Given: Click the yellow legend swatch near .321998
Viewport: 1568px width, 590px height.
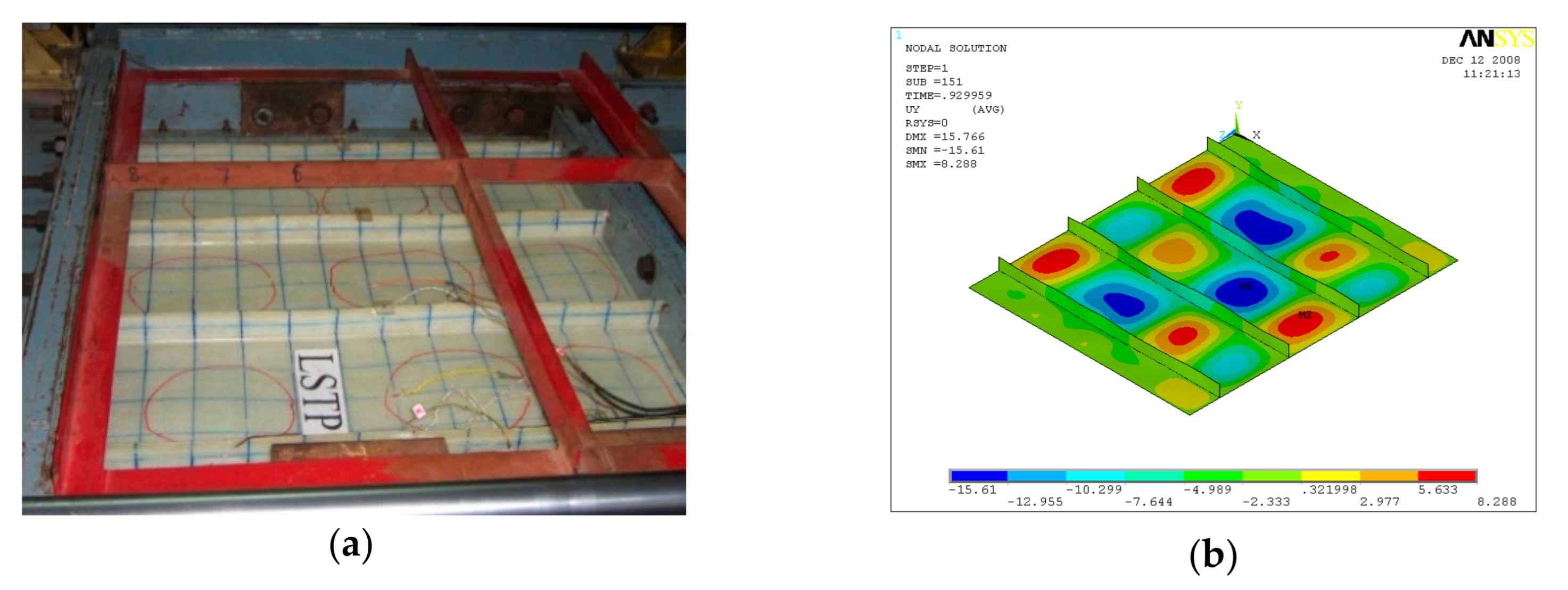Looking at the screenshot, I should (x=1330, y=476).
